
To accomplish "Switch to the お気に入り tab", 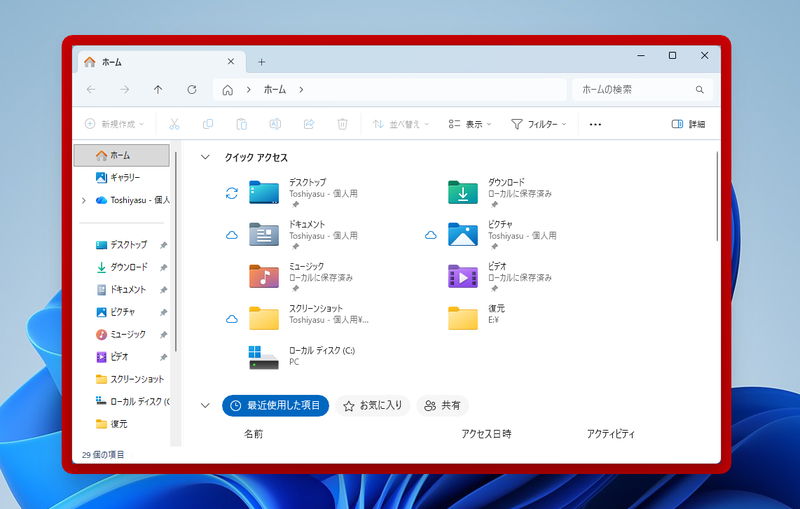I will (373, 405).
